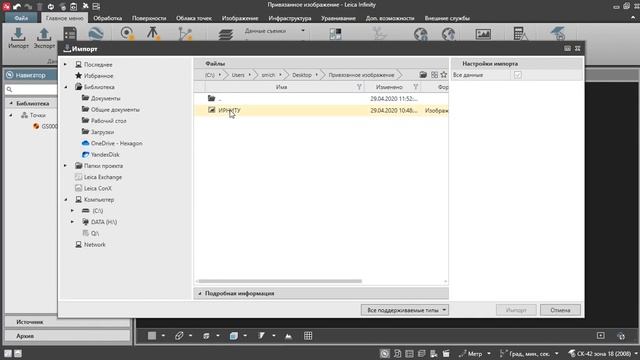Click the calculator icon in the ribbon
The height and width of the screenshot is (360, 640).
pyautogui.click(x=520, y=34)
